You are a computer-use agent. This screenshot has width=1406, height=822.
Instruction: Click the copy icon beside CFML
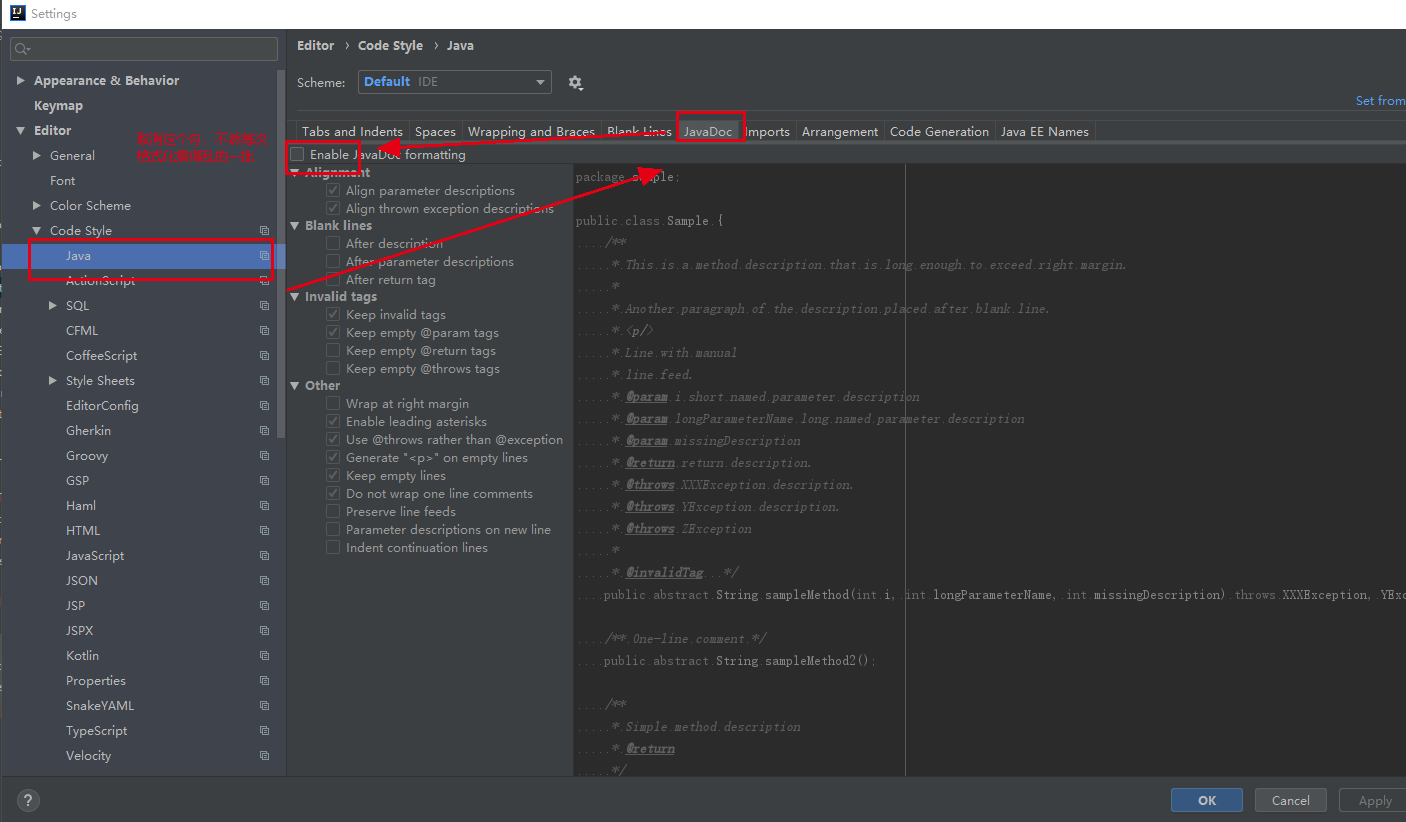coord(264,331)
